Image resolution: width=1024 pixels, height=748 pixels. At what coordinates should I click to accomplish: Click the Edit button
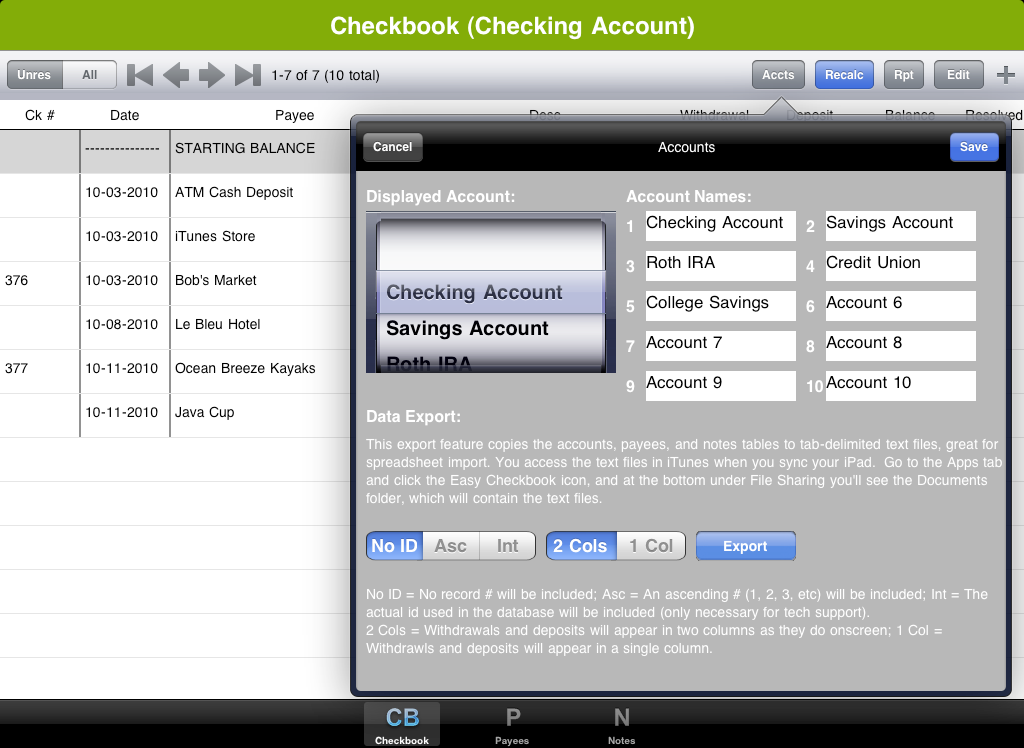958,75
